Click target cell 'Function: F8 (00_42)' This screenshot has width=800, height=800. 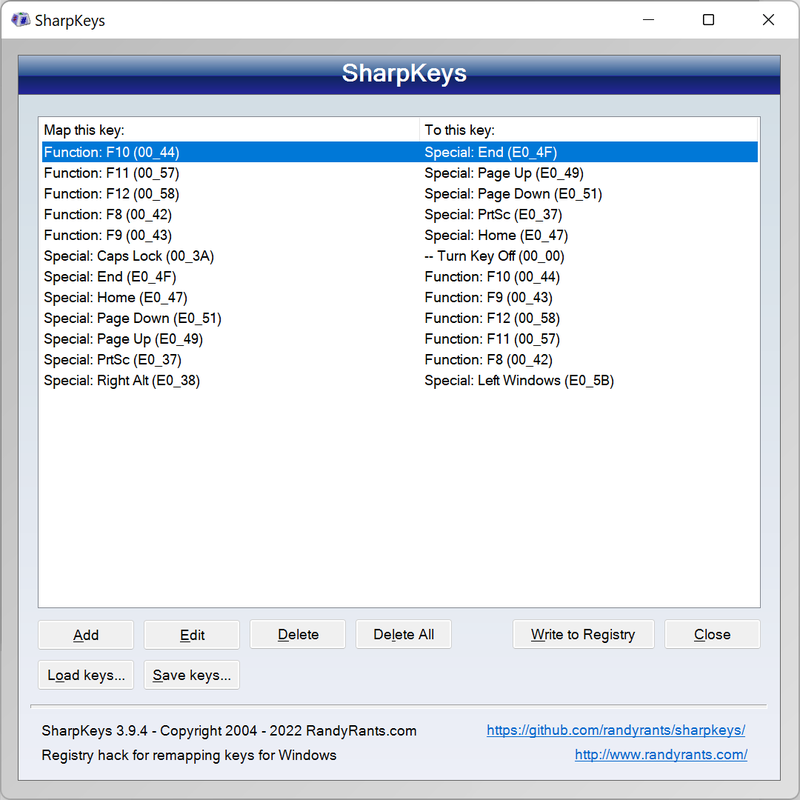(x=489, y=360)
